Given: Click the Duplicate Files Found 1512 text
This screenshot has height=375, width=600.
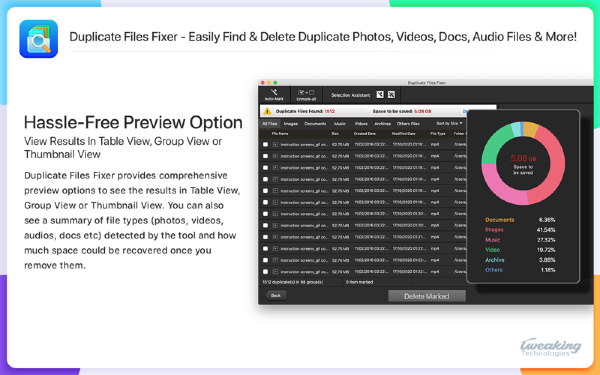Looking at the screenshot, I should pyautogui.click(x=305, y=111).
